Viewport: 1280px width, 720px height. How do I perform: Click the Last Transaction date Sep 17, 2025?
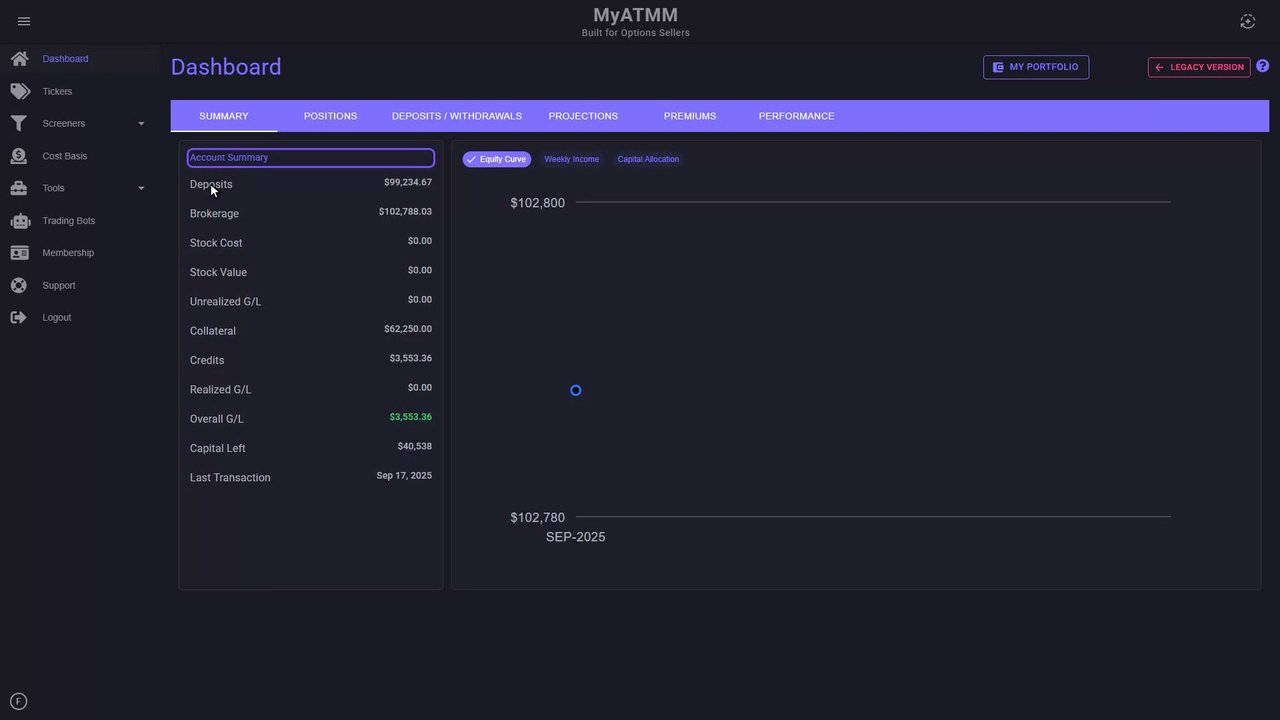(x=404, y=476)
